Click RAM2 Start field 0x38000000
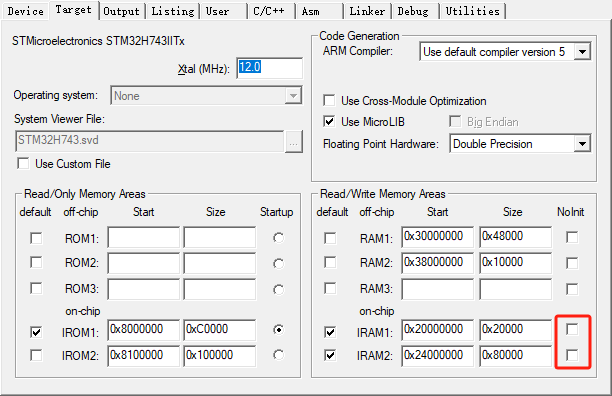The width and height of the screenshot is (612, 396). click(438, 263)
